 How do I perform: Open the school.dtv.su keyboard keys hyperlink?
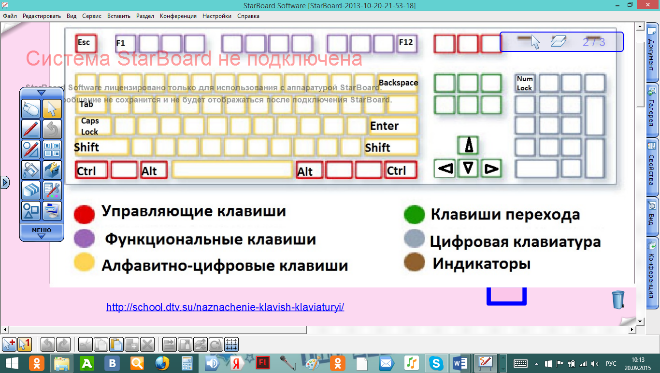click(x=225, y=307)
